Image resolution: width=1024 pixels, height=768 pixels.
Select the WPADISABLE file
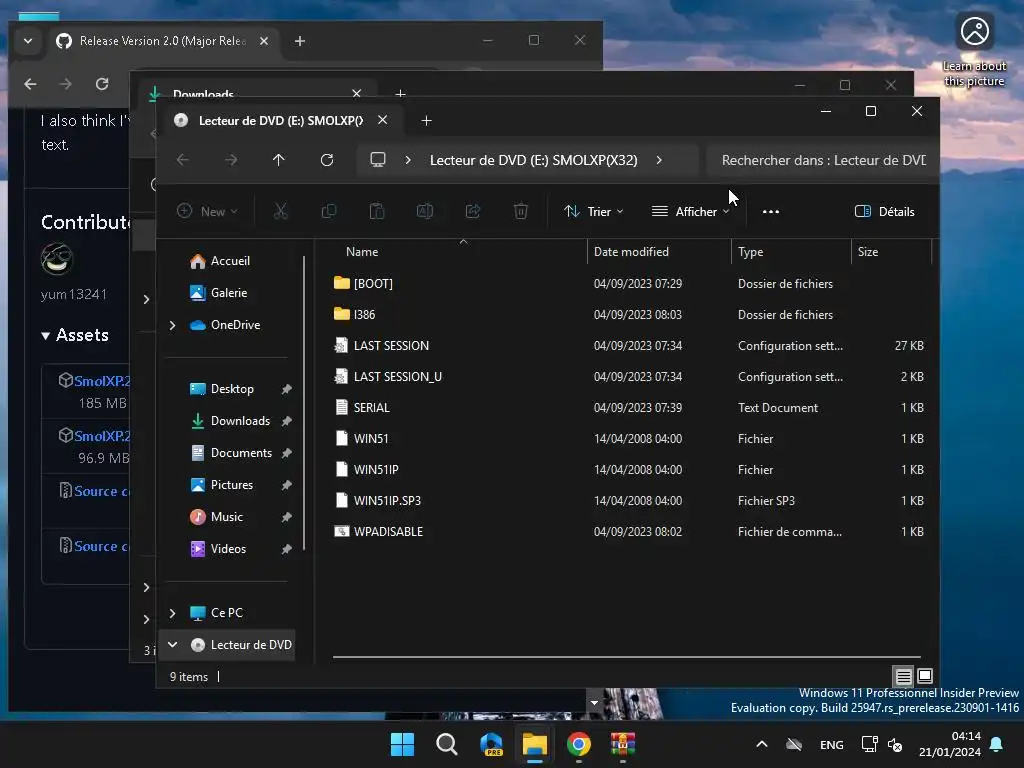coord(388,532)
